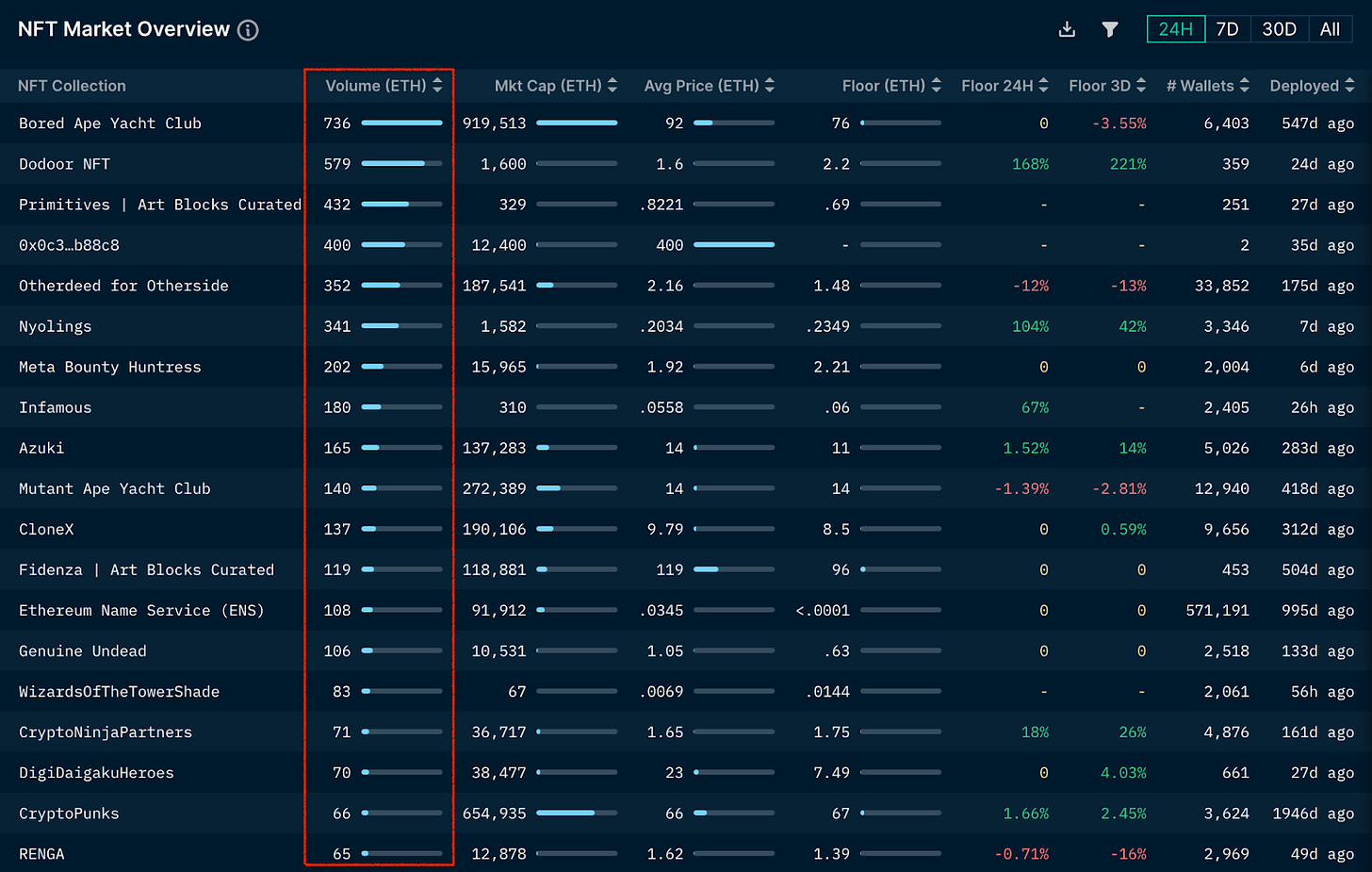
Task: Sort by Avg Price (ETH) column
Action: click(x=710, y=86)
